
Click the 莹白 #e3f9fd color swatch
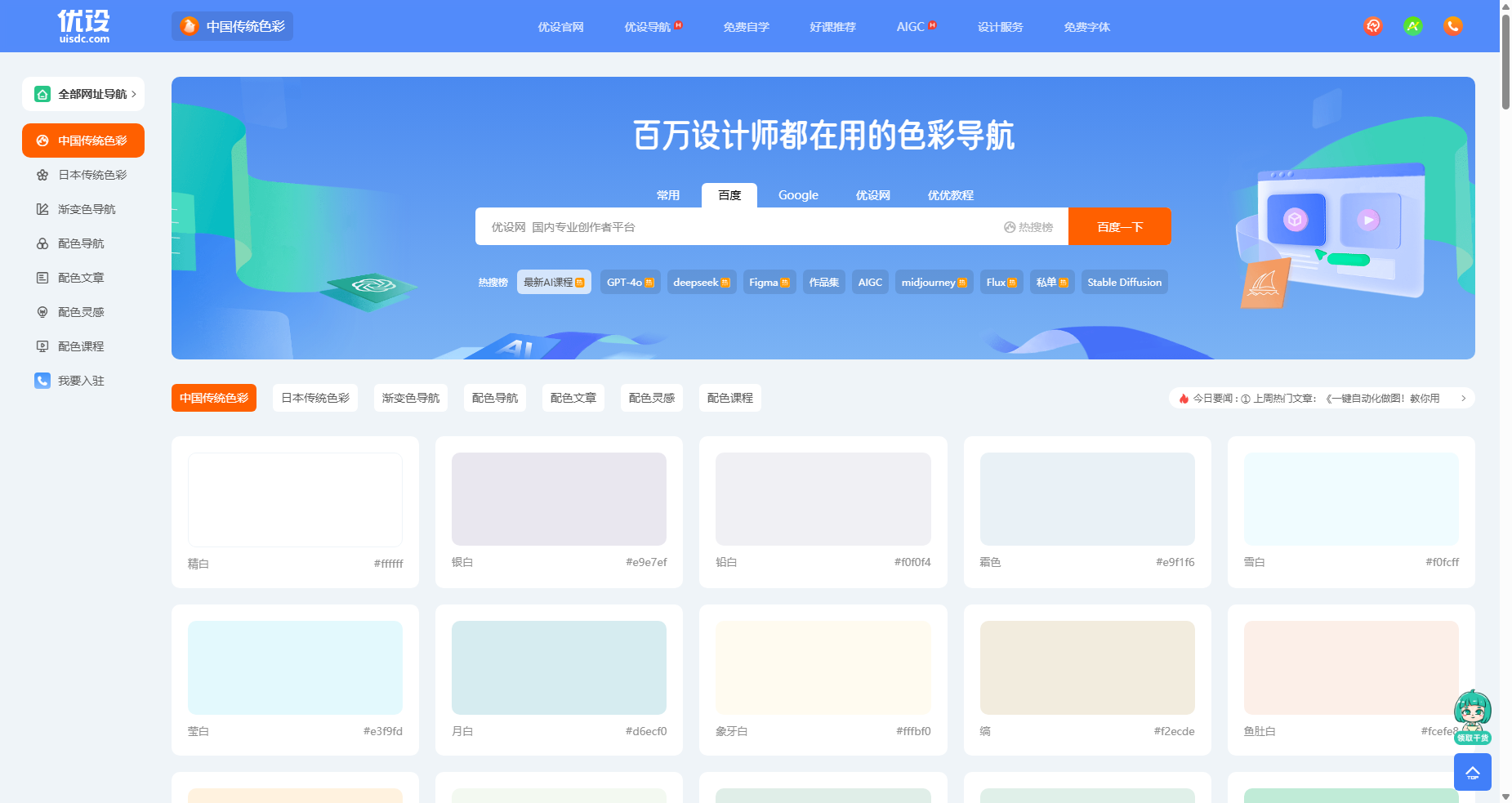[295, 667]
